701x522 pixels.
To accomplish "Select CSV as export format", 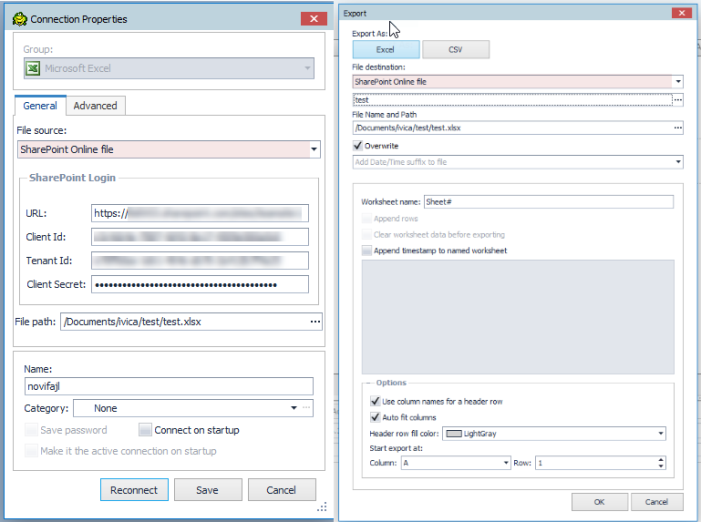I will pos(456,50).
